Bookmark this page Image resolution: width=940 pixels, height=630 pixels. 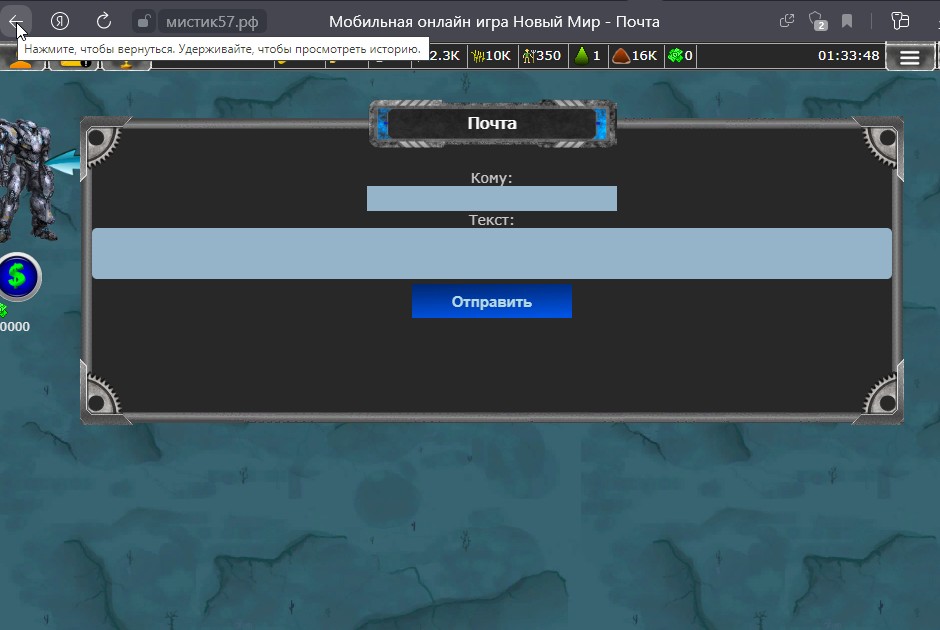tap(847, 21)
